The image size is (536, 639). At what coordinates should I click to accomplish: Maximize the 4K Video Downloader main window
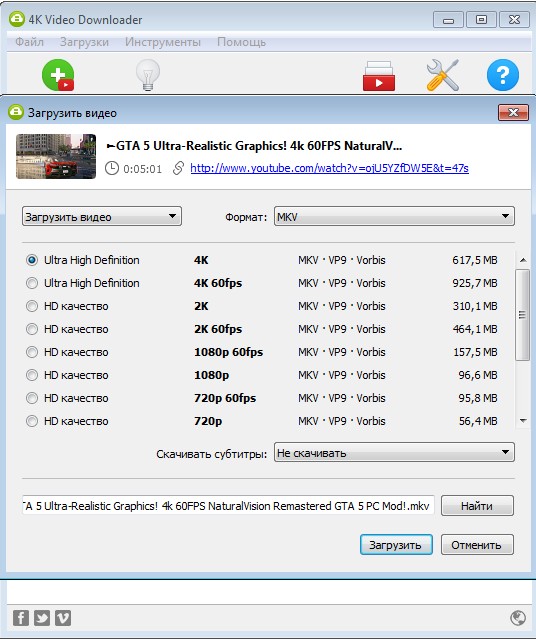[481, 20]
